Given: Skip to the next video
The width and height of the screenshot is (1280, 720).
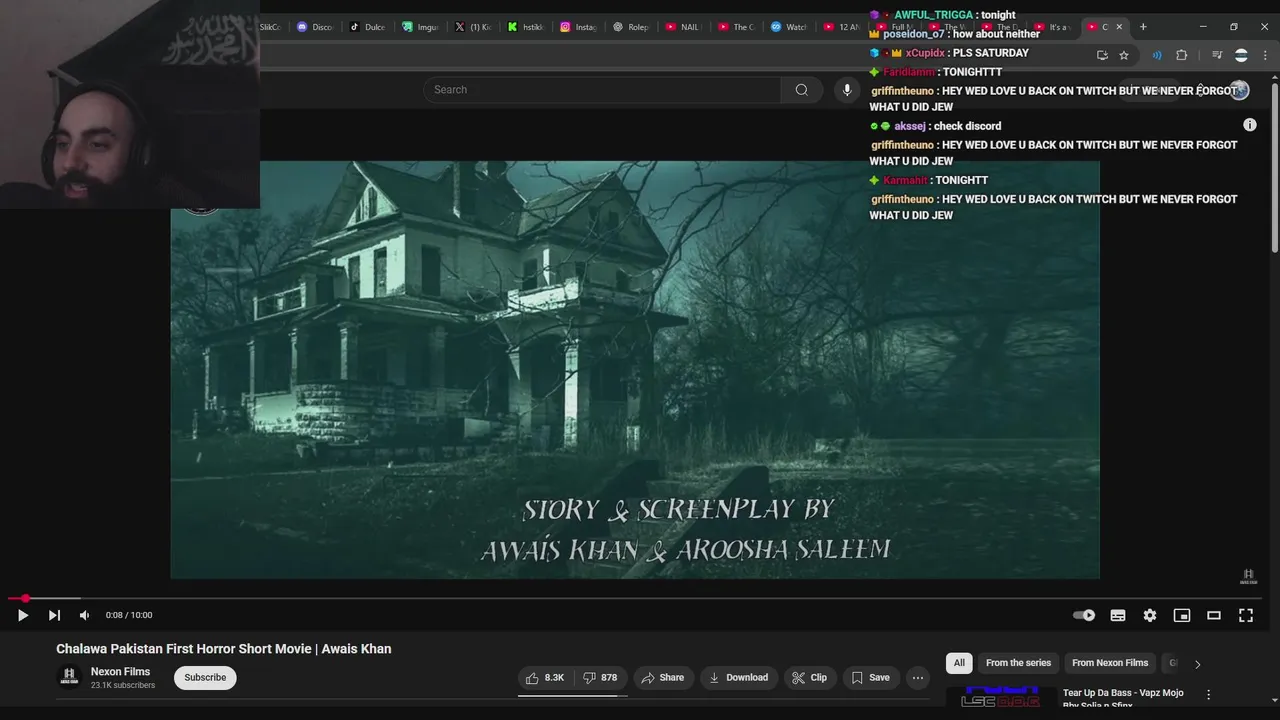Looking at the screenshot, I should (x=54, y=615).
